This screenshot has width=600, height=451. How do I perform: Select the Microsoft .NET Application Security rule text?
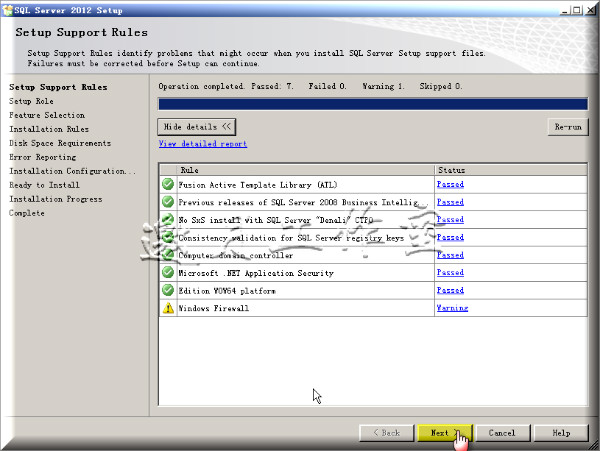coord(256,273)
